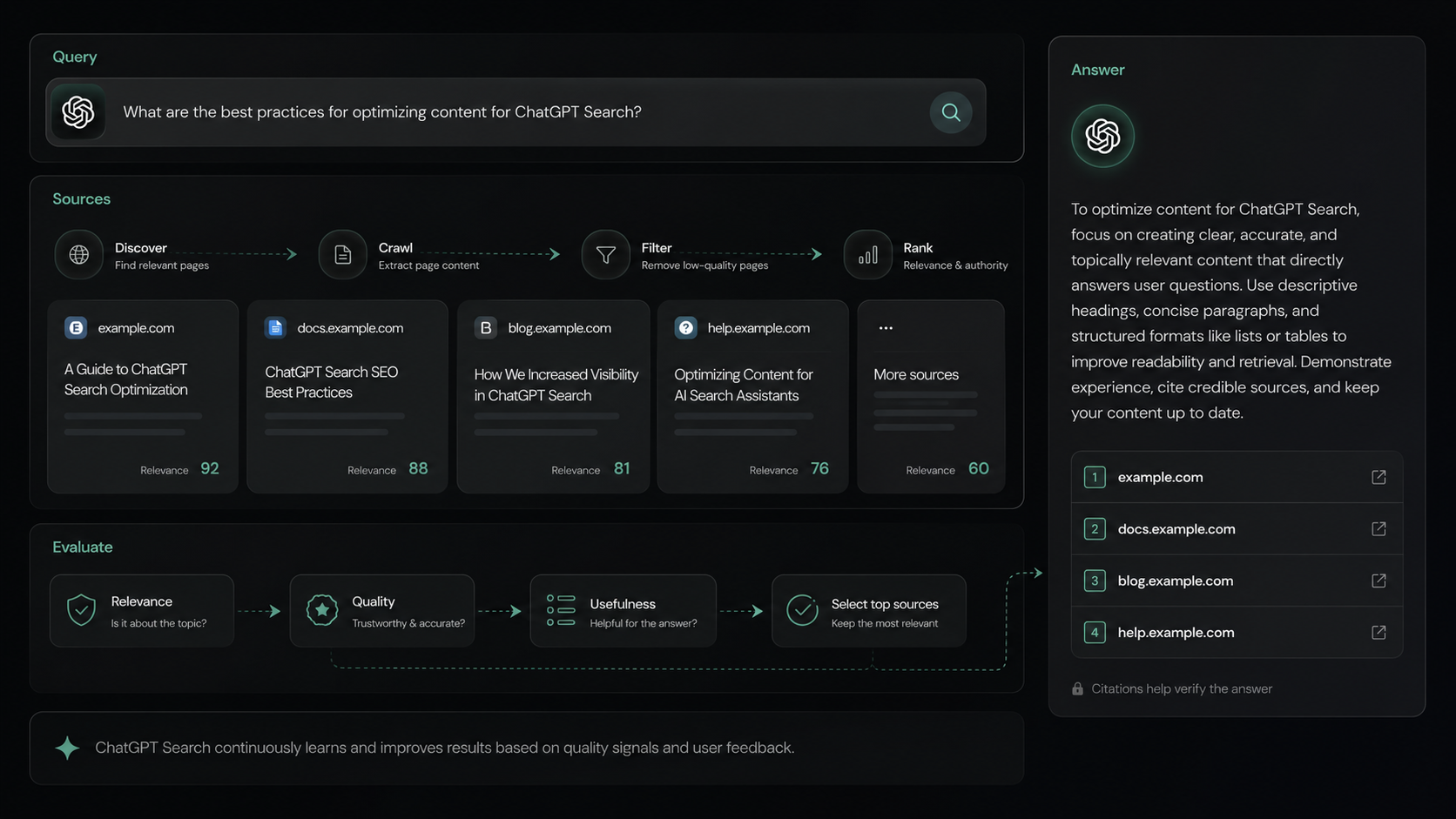The height and width of the screenshot is (819, 1456).
Task: Open external link icon for docs.example.com citation
Action: pos(1378,529)
